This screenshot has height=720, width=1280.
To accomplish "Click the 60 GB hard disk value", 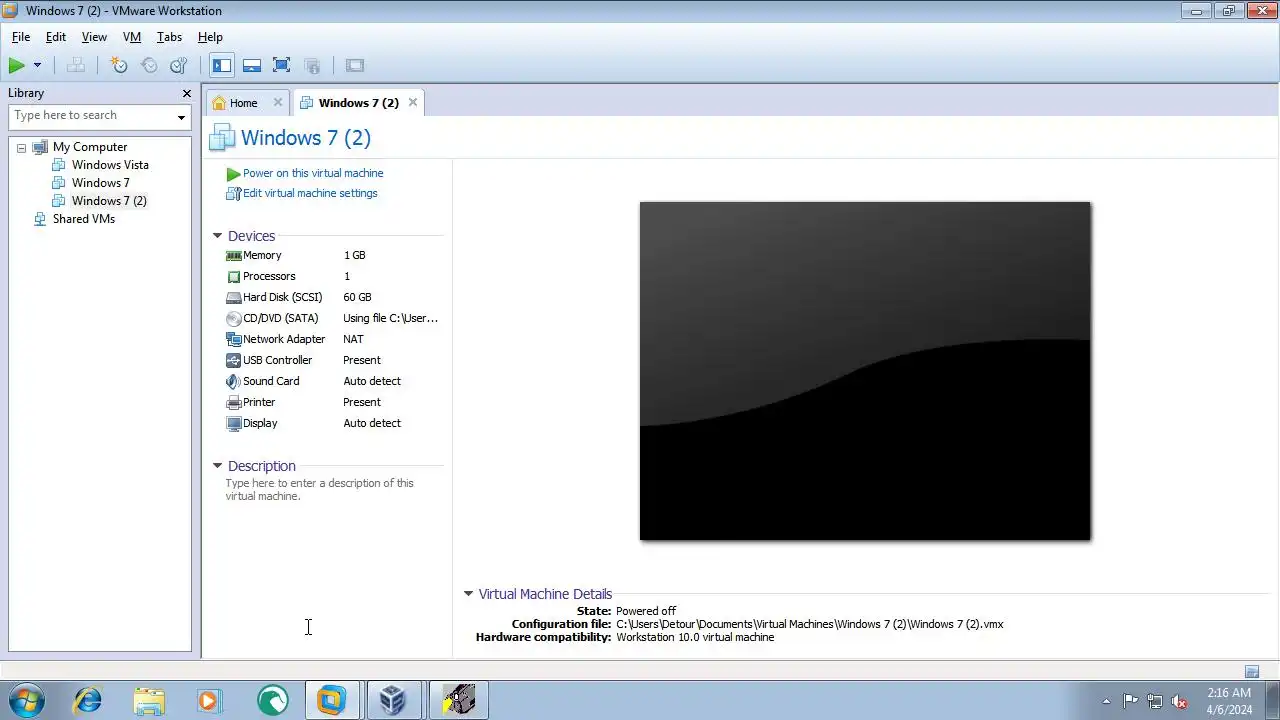I will tap(357, 297).
